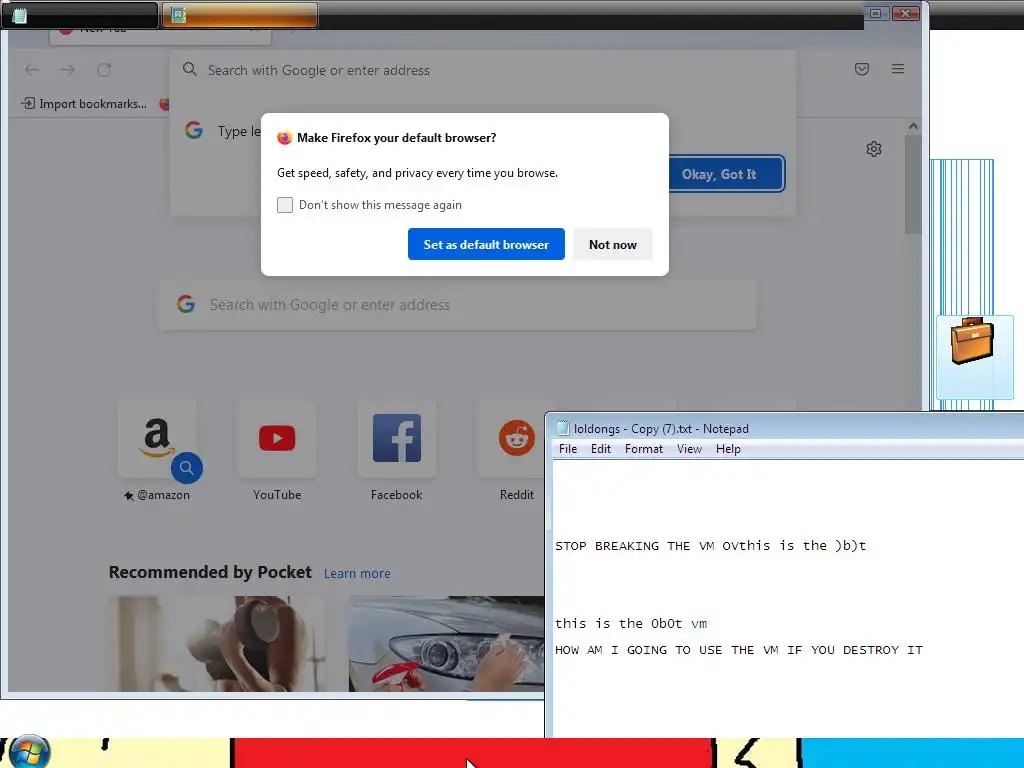Click the Windows Start orb
1024x768 pixels.
pyautogui.click(x=29, y=752)
